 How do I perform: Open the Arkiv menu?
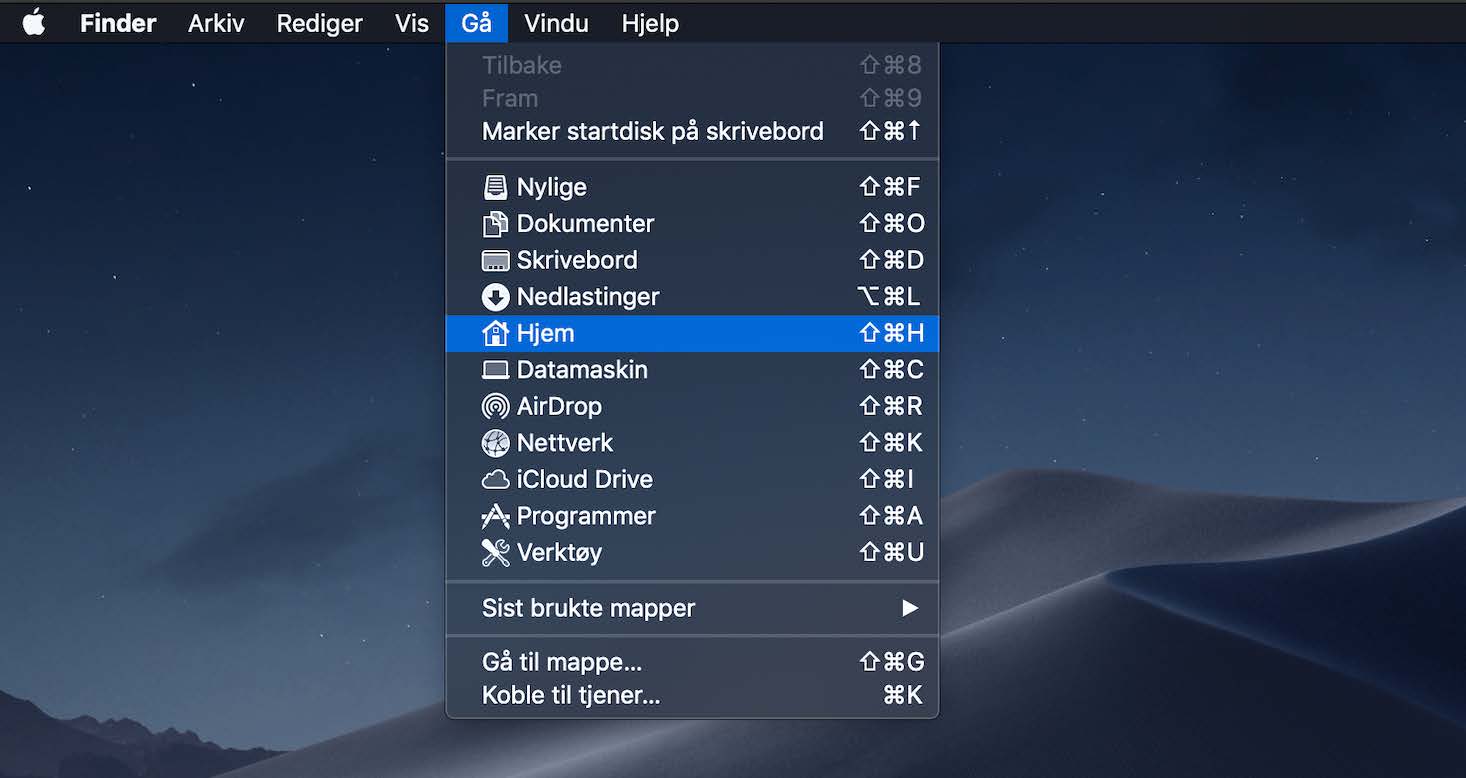coord(216,23)
